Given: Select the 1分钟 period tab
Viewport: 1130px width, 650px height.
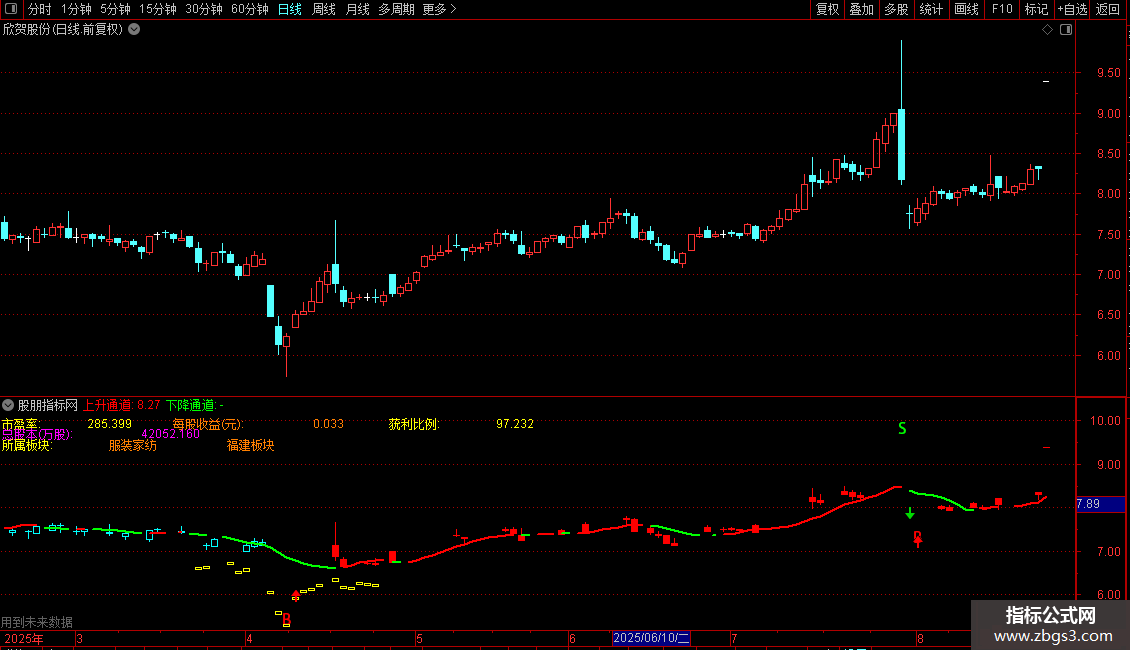Looking at the screenshot, I should click(x=76, y=9).
